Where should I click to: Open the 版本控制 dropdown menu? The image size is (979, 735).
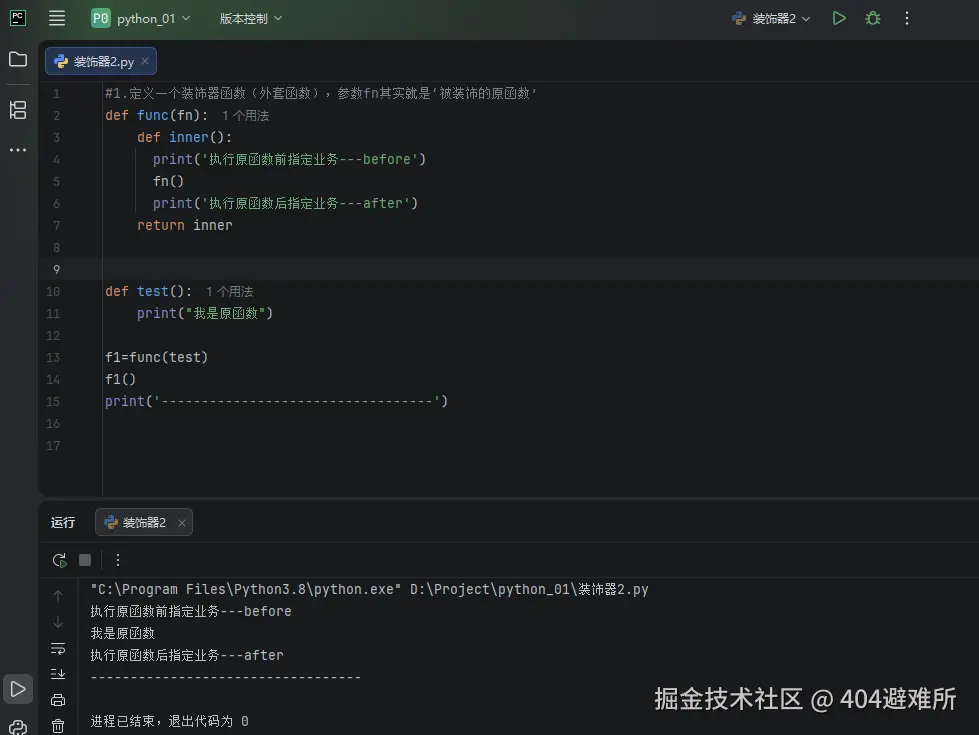[250, 18]
